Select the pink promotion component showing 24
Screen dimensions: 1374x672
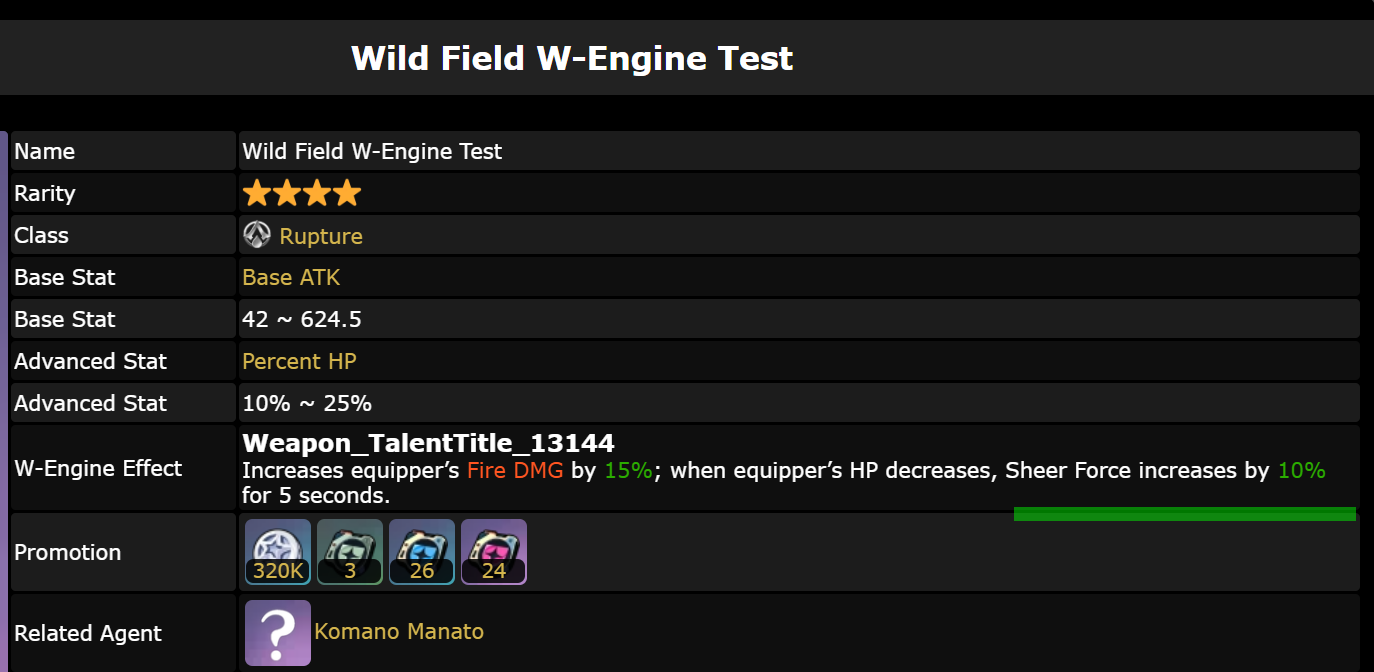(x=494, y=551)
